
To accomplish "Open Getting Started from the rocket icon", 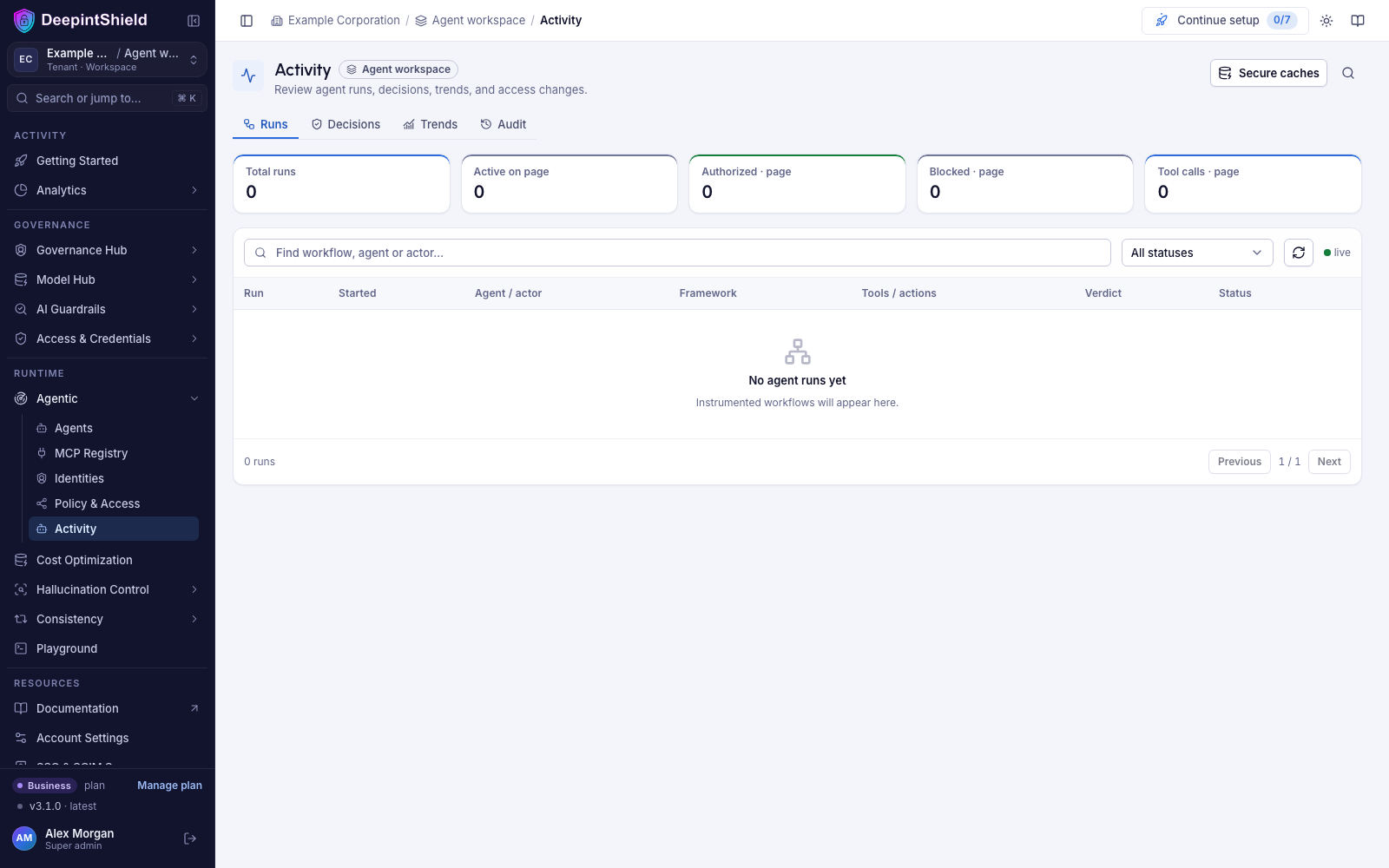I will [21, 161].
